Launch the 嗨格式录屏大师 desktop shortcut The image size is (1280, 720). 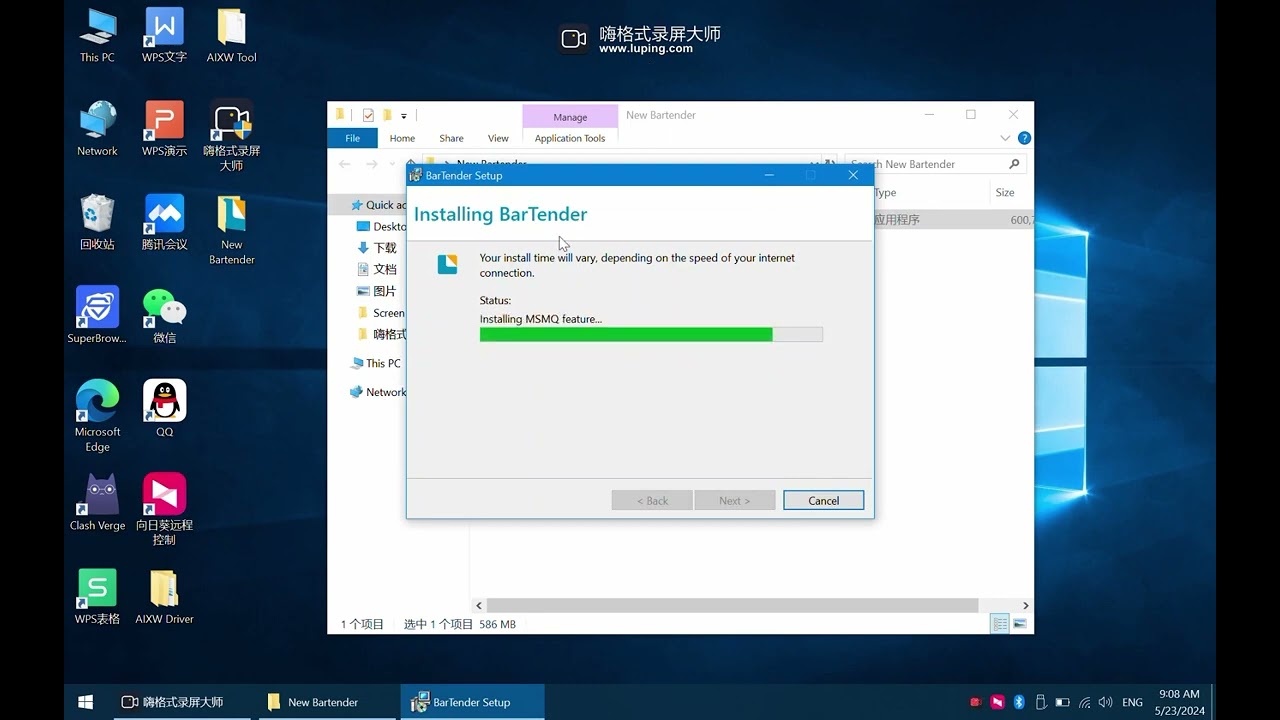click(231, 135)
